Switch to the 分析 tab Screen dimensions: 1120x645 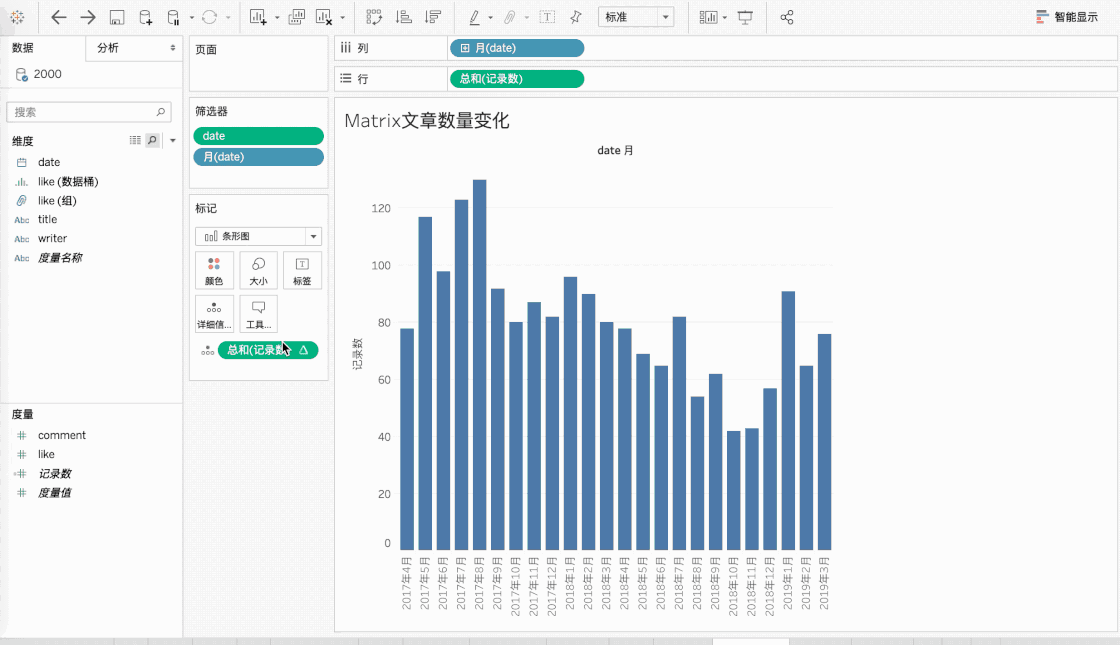pos(108,48)
